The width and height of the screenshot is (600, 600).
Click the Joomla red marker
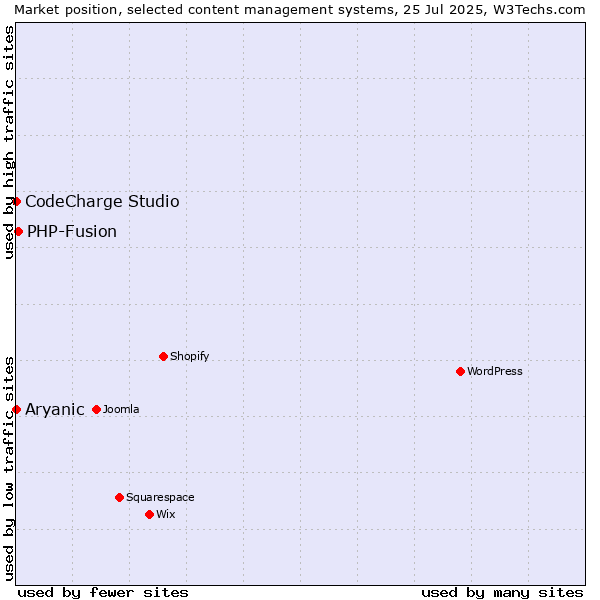pyautogui.click(x=96, y=409)
